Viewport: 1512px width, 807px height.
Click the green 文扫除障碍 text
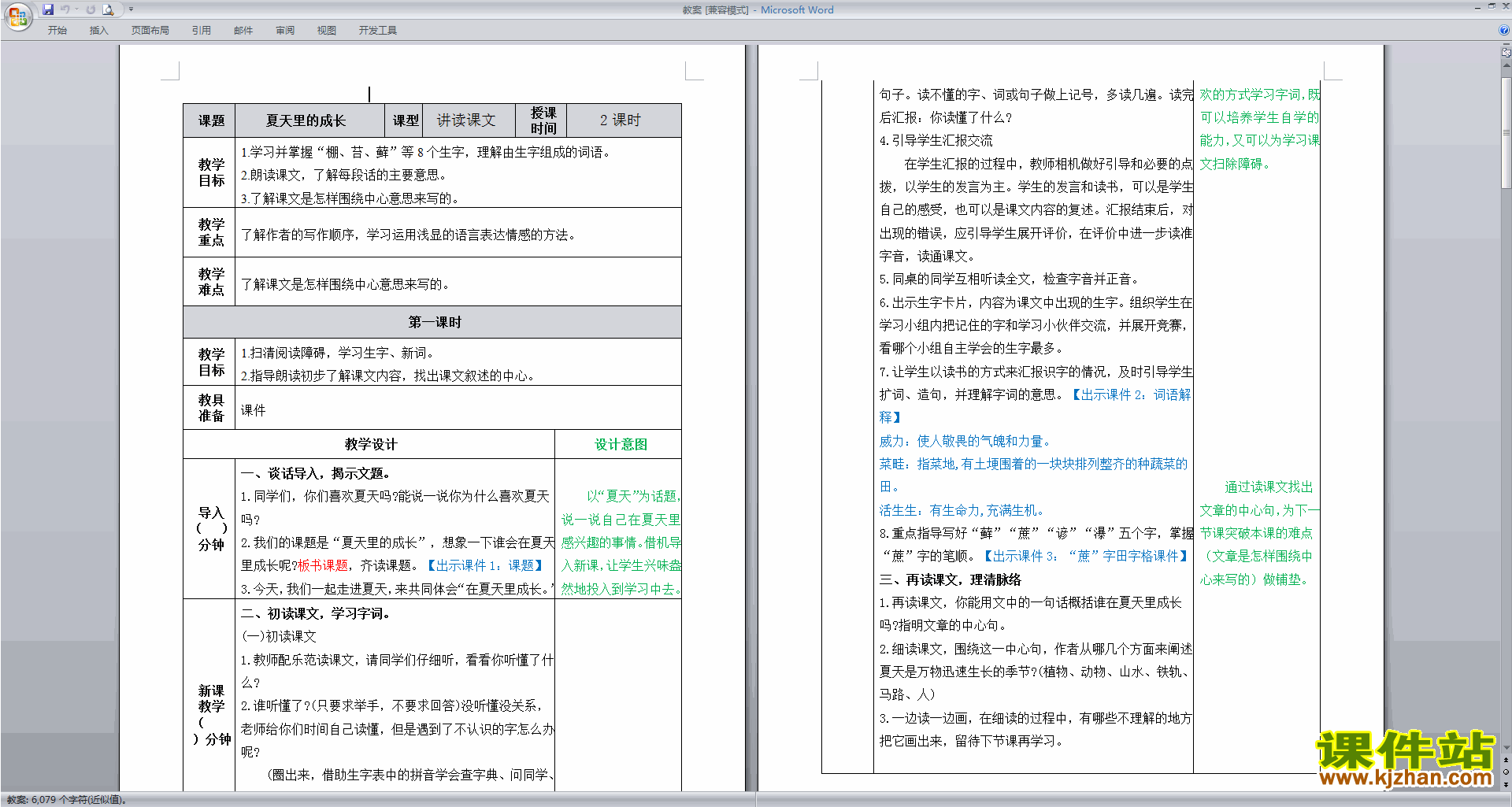coord(1234,164)
